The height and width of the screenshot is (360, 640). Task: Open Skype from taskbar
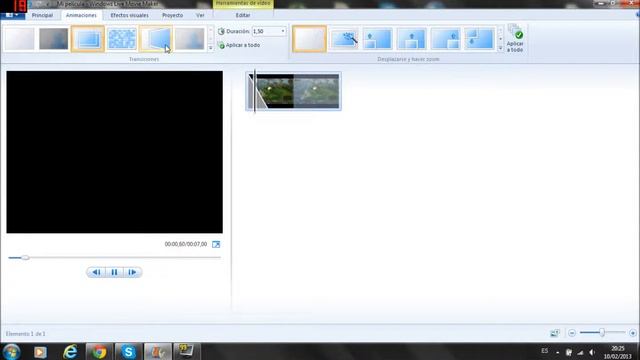(x=128, y=352)
